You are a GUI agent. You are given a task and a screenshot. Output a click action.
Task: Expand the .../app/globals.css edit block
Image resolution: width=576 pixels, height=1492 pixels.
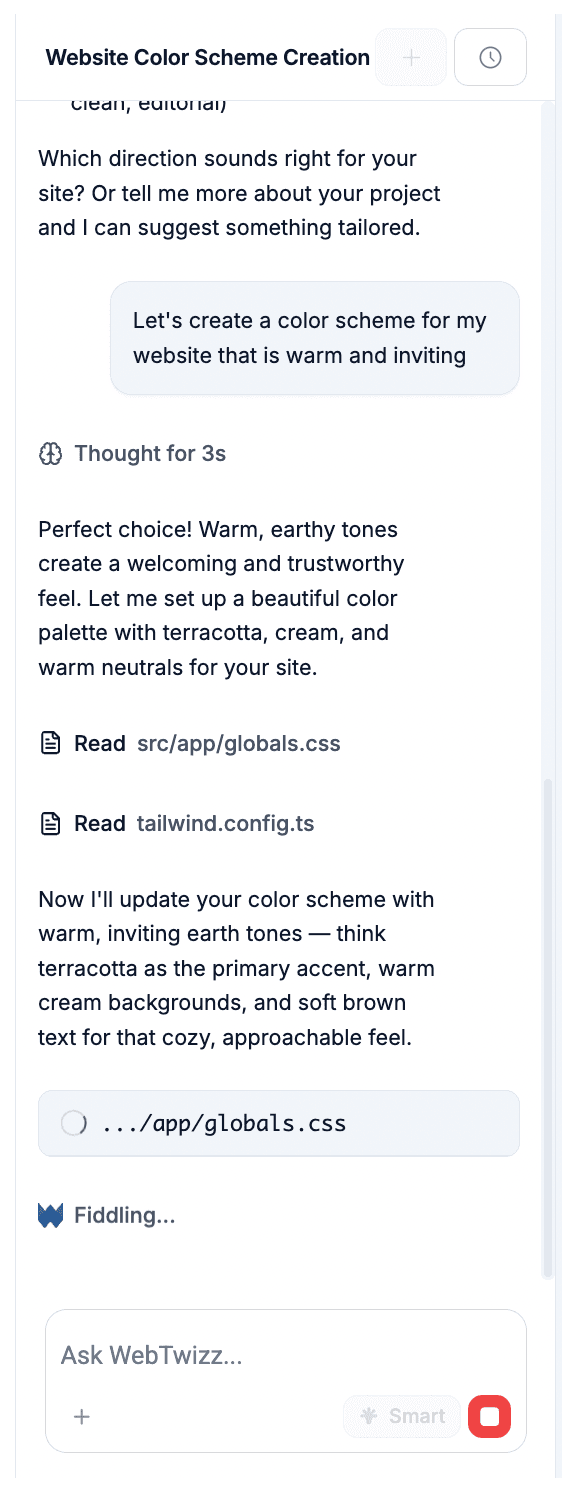pos(279,1123)
